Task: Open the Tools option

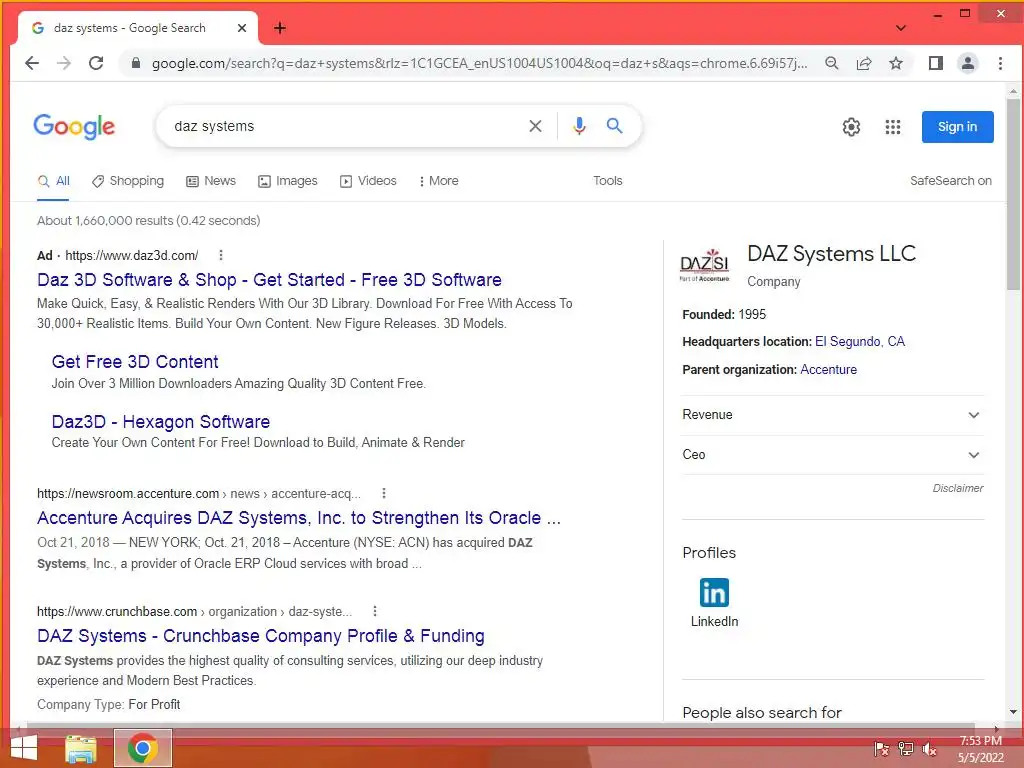Action: 607,181
